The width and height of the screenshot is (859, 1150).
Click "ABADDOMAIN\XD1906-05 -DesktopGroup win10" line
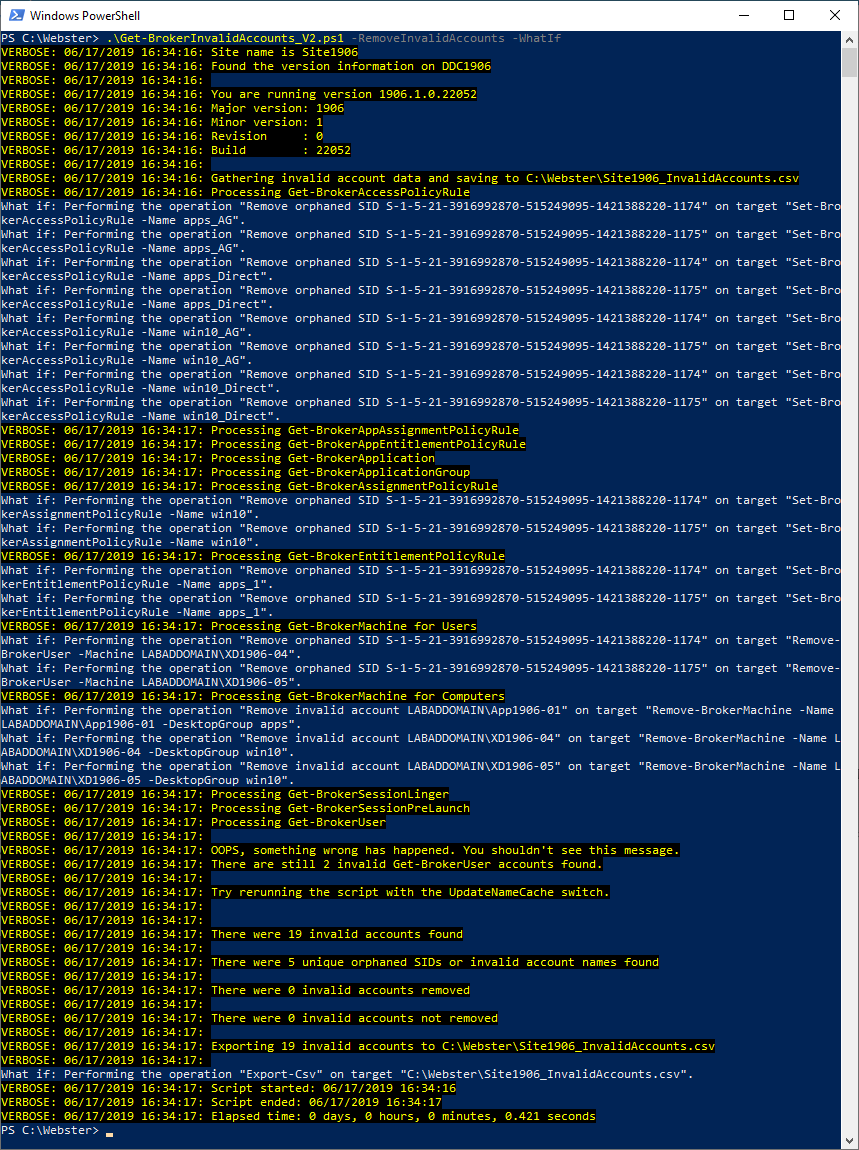click(147, 780)
